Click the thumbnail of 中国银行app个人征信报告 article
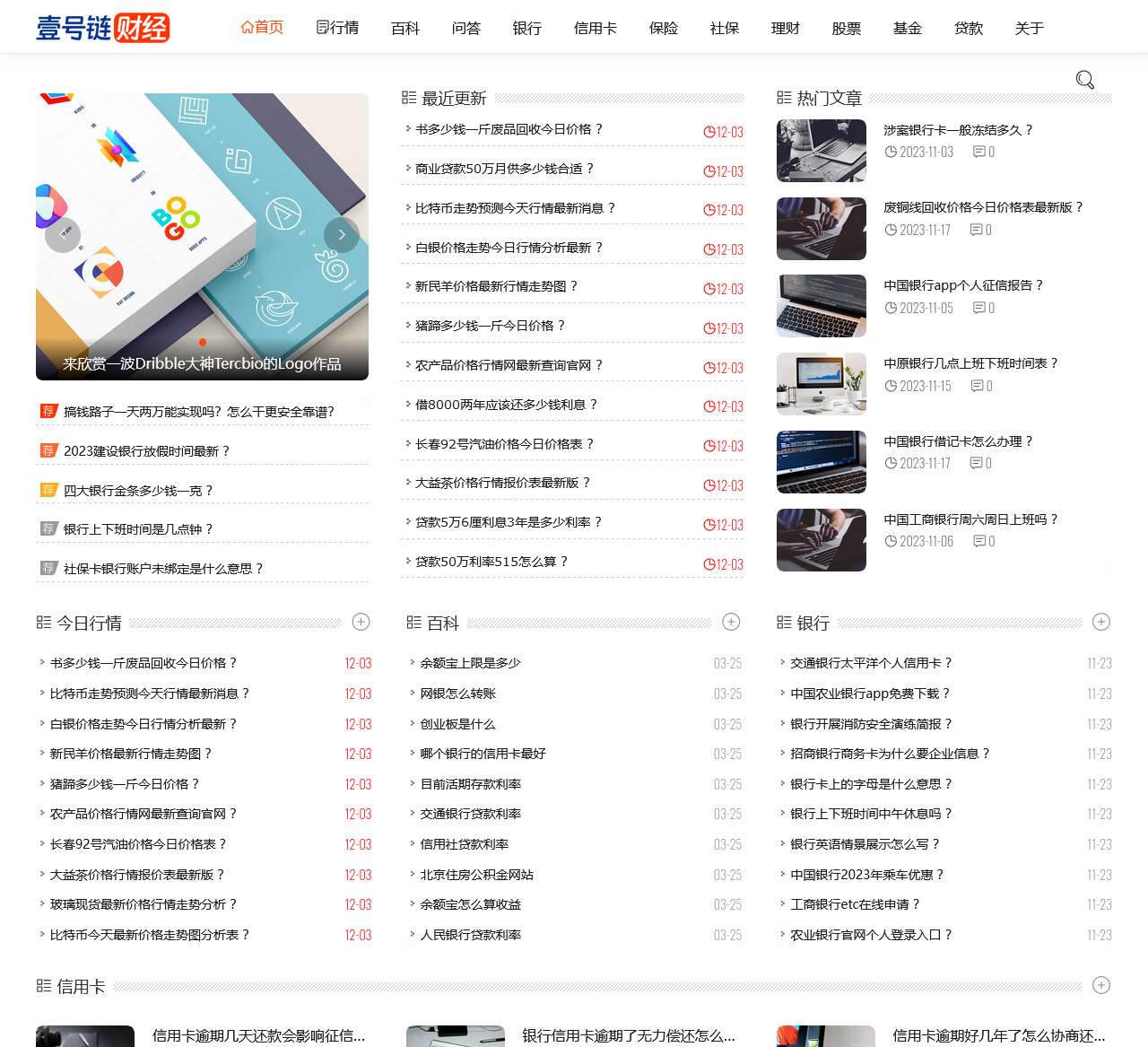The image size is (1148, 1047). click(821, 305)
